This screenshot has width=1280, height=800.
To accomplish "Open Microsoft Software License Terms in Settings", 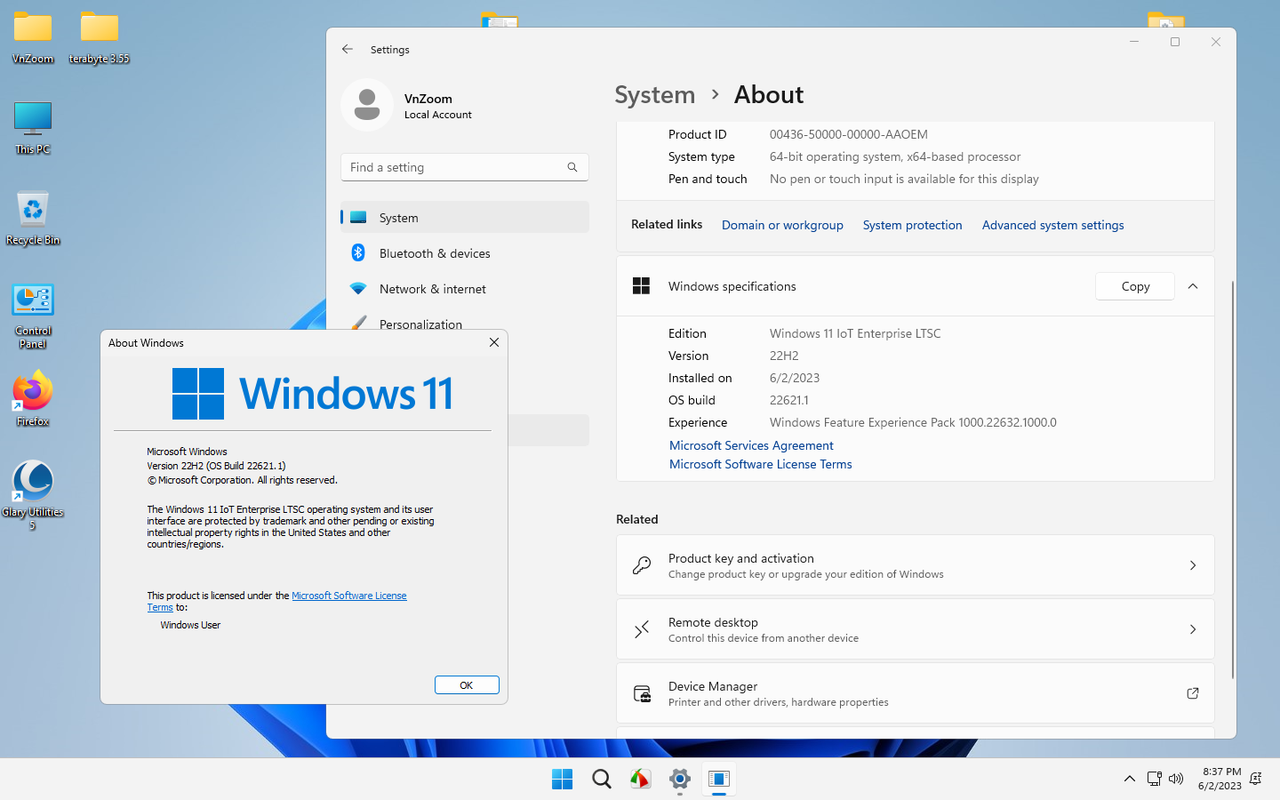I will pyautogui.click(x=760, y=464).
